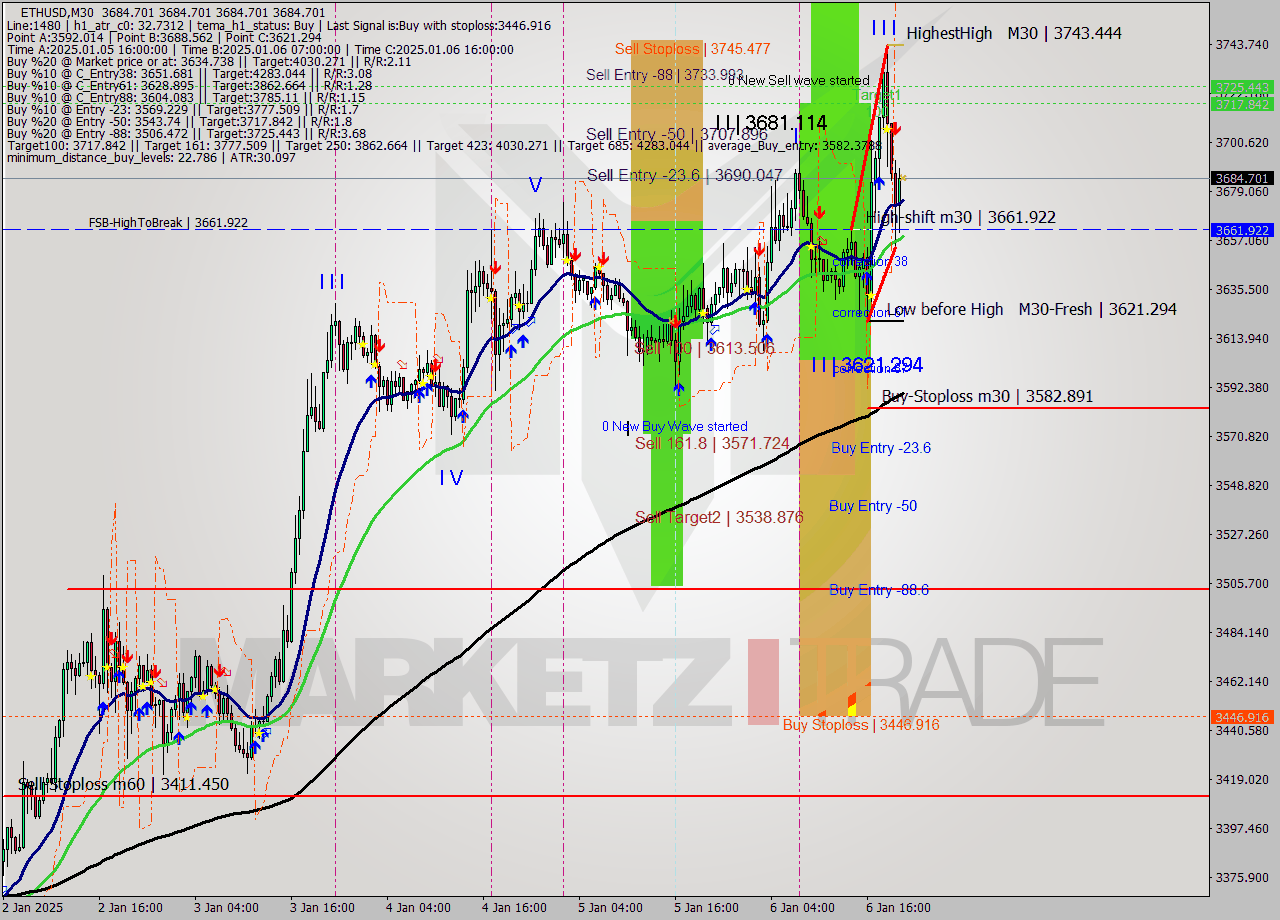The image size is (1280, 920).
Task: Click the 'Sell 161.8 | 3571.724' label
Action: click(712, 443)
